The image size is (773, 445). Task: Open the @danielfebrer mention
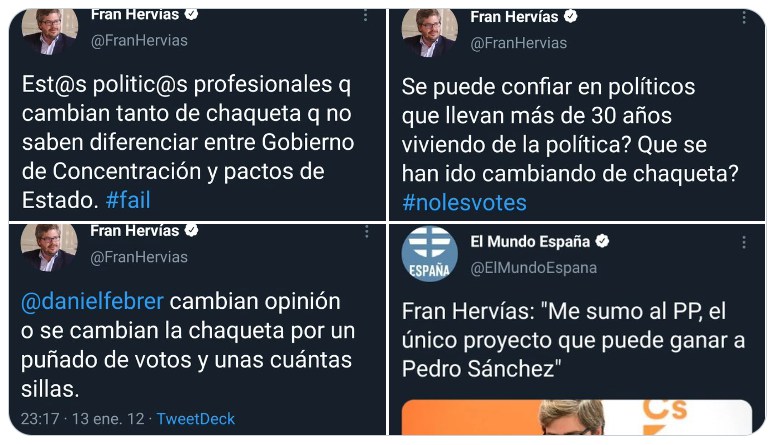coord(92,301)
